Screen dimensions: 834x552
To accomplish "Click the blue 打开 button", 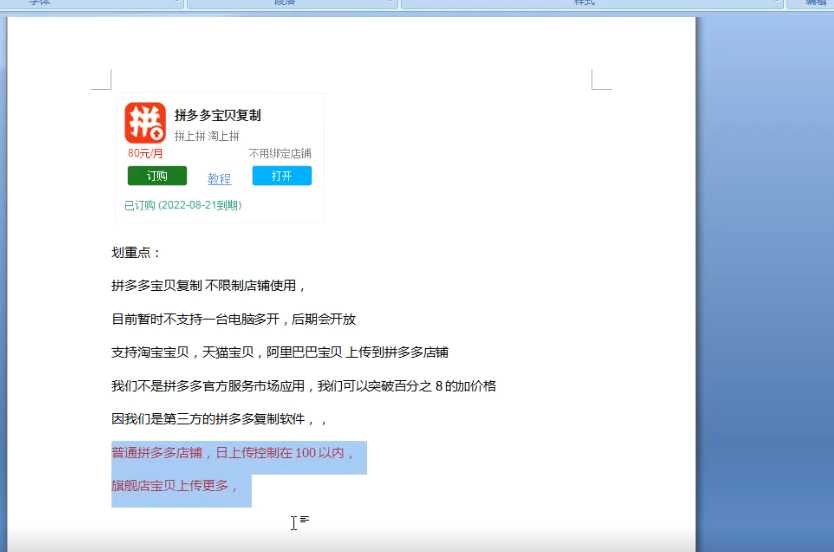I will tap(282, 175).
